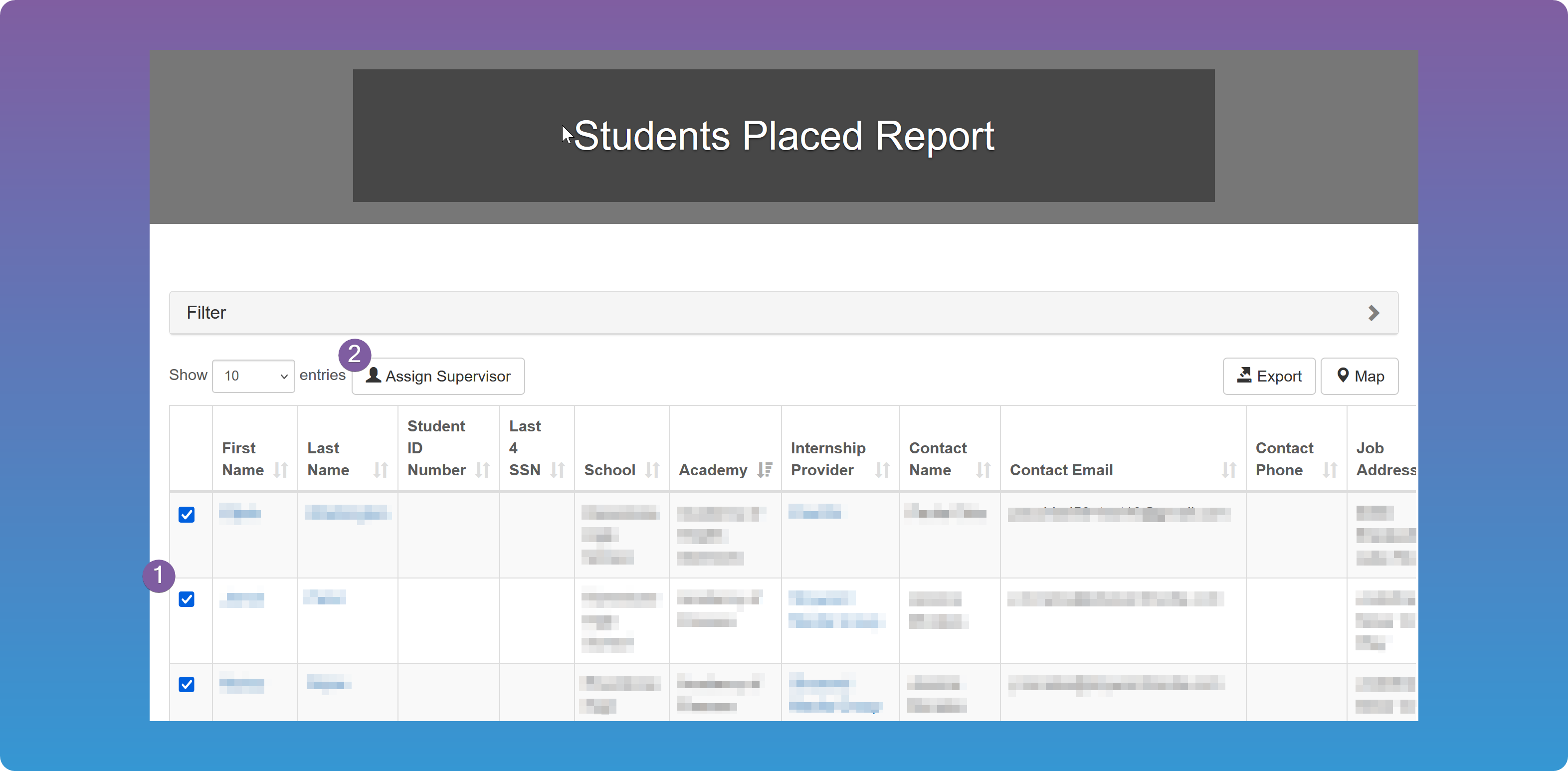The image size is (1568, 771).
Task: Uncheck the first student row checkbox
Action: click(186, 515)
